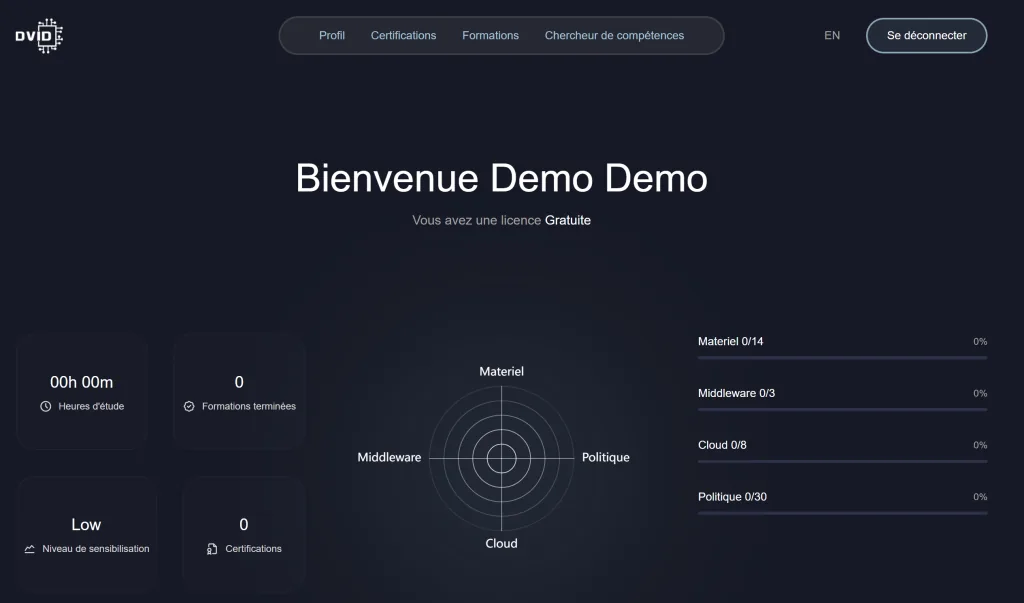Click the Cloud label on radar chart
Viewport: 1024px width, 603px height.
point(502,544)
